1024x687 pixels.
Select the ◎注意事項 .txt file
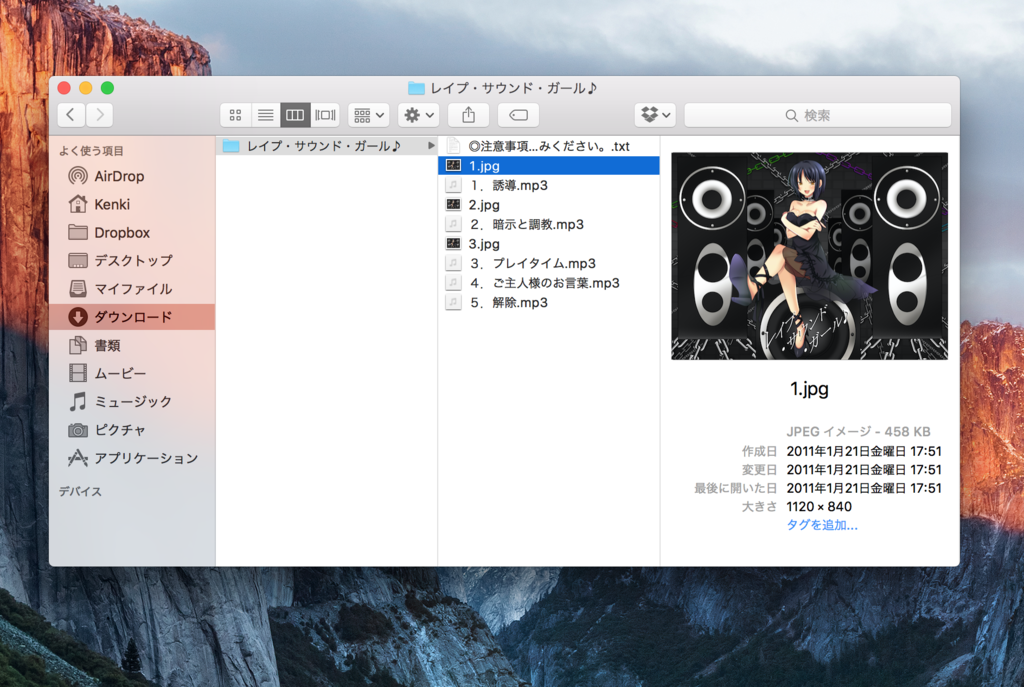[549, 146]
